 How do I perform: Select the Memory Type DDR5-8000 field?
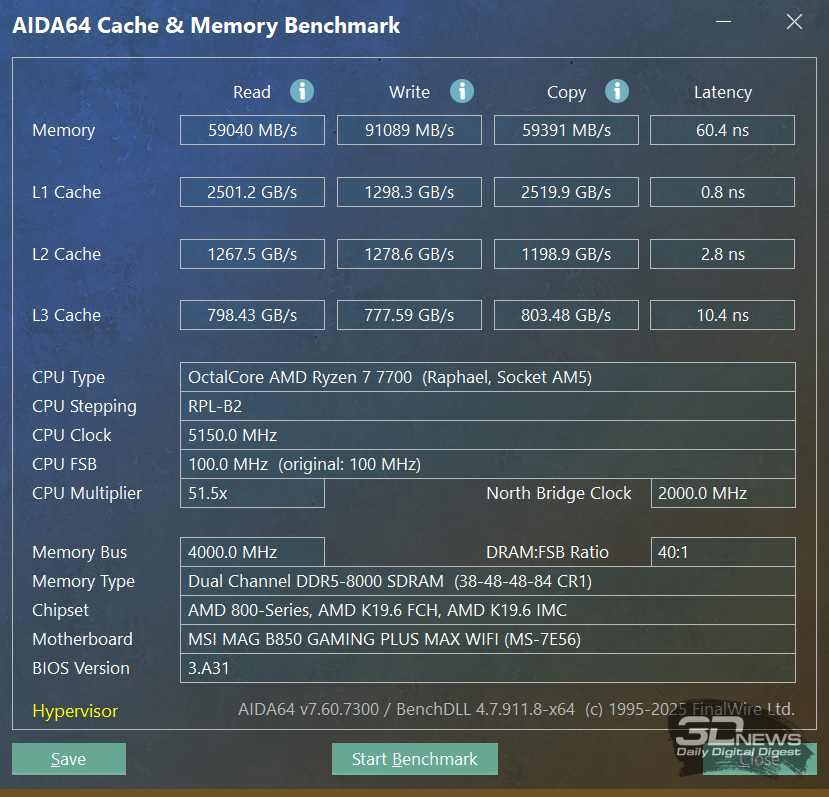coord(487,581)
